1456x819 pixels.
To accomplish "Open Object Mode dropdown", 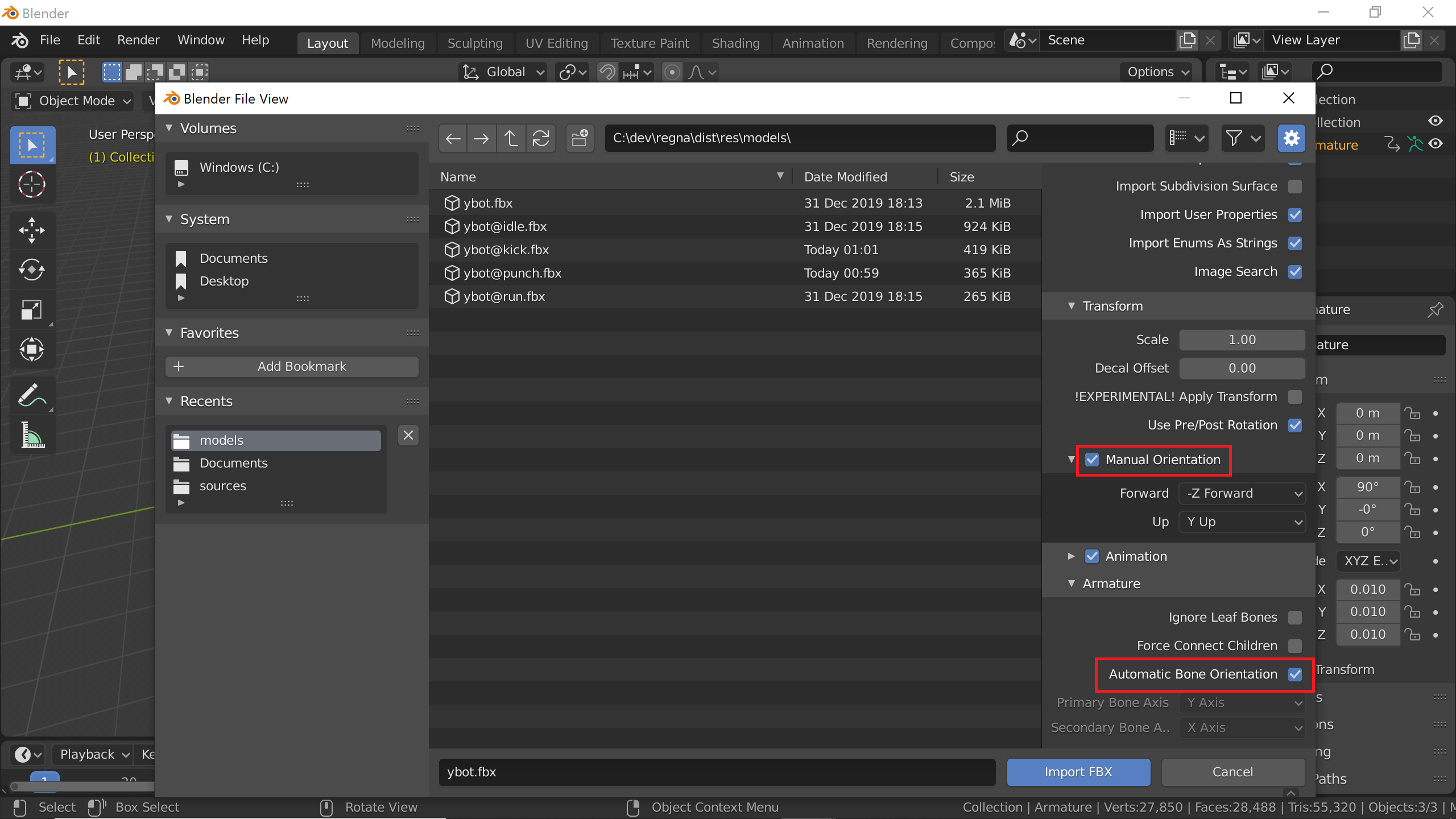I will (x=73, y=101).
